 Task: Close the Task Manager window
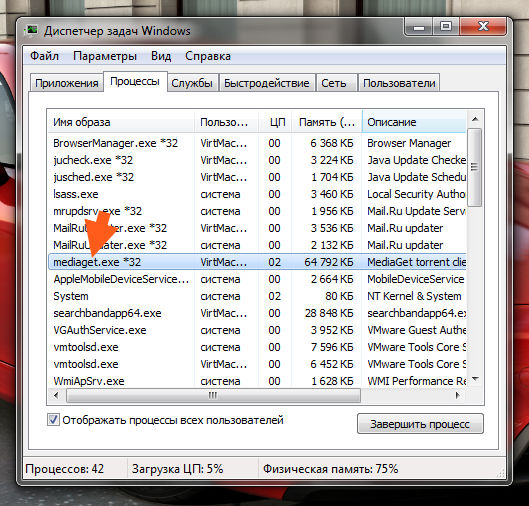point(483,27)
